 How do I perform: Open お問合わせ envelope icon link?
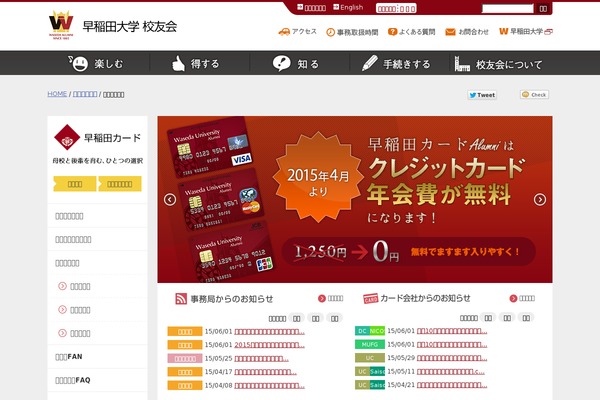click(x=467, y=32)
